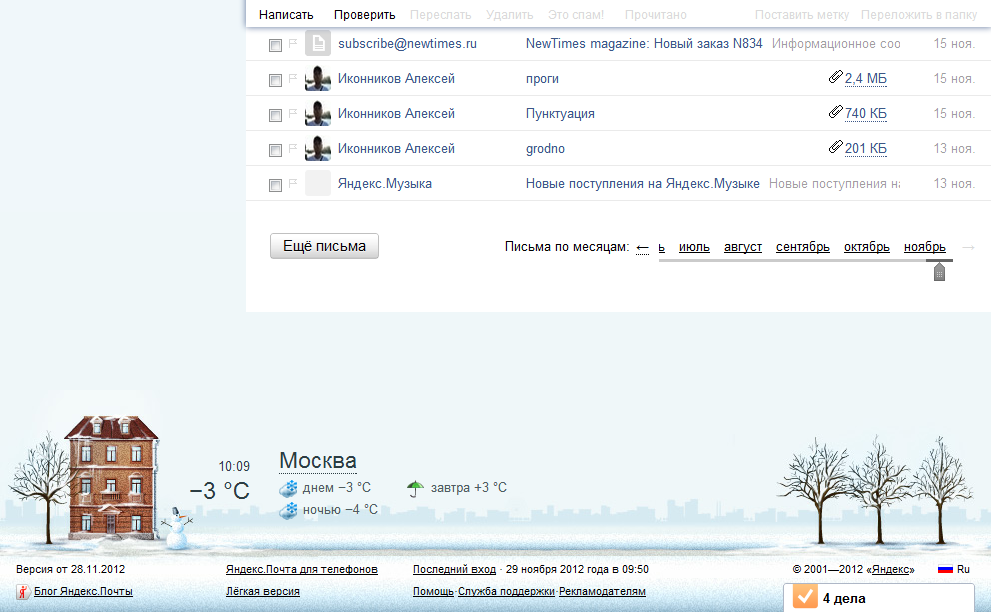Tick checkbox for the проги message
The image size is (991, 612).
pyautogui.click(x=275, y=80)
